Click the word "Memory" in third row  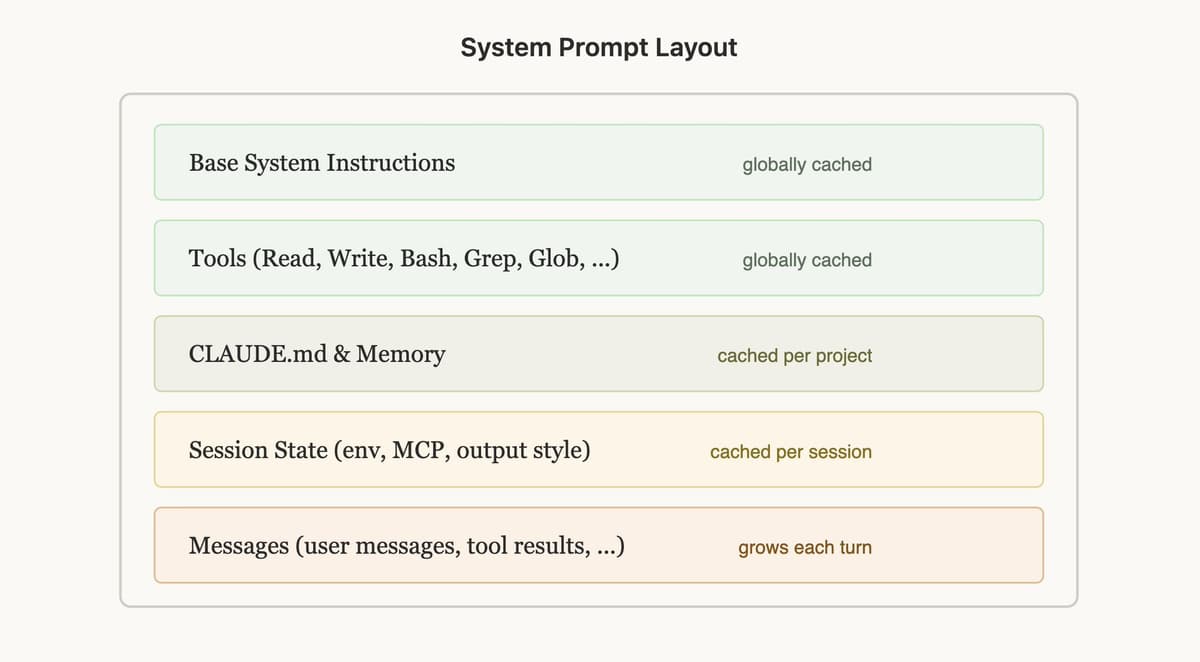tap(401, 355)
